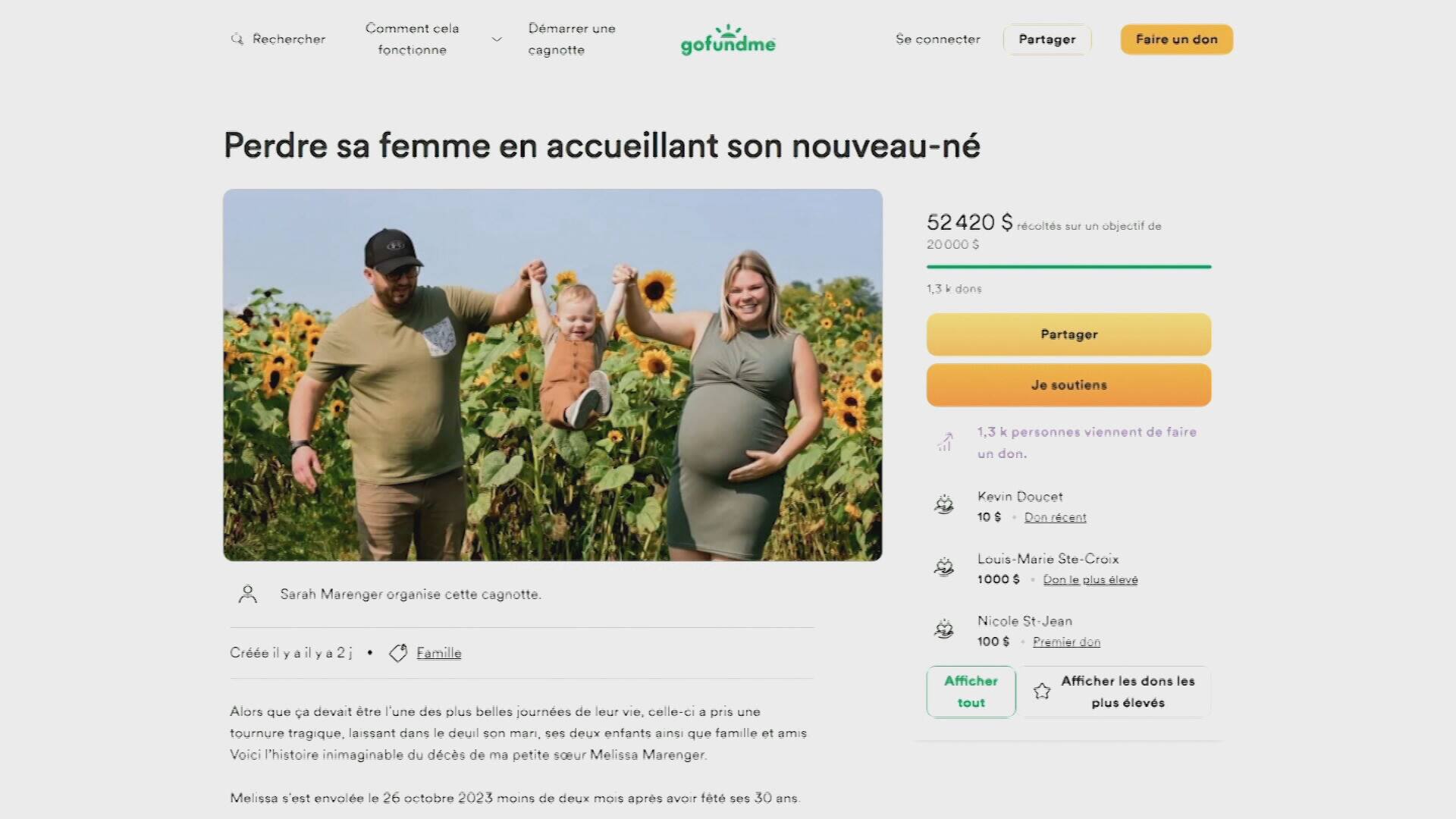
Task: Click the Je soutiens button
Action: point(1068,385)
